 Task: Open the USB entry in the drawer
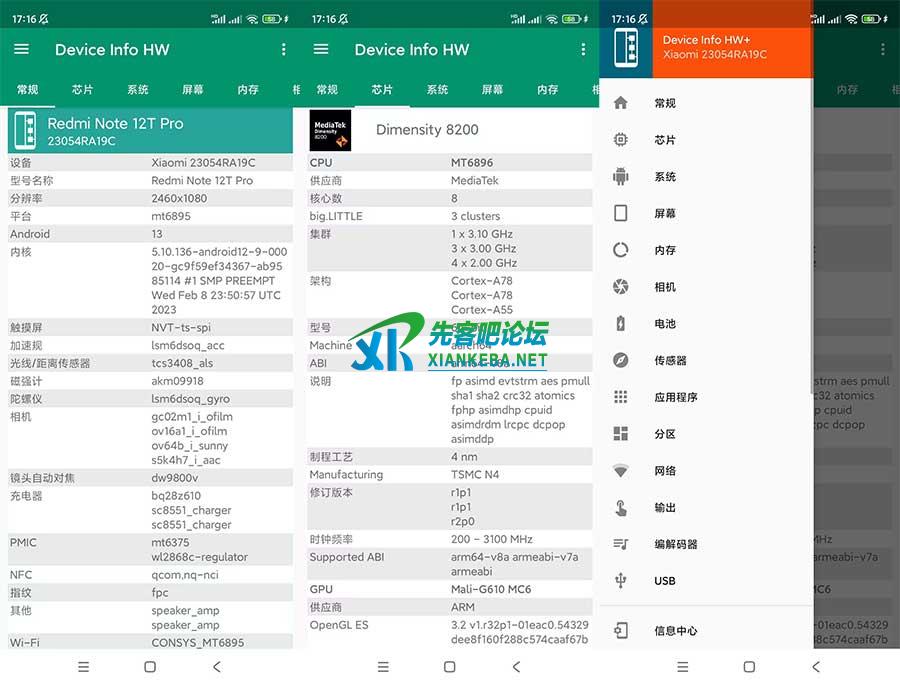(x=664, y=581)
